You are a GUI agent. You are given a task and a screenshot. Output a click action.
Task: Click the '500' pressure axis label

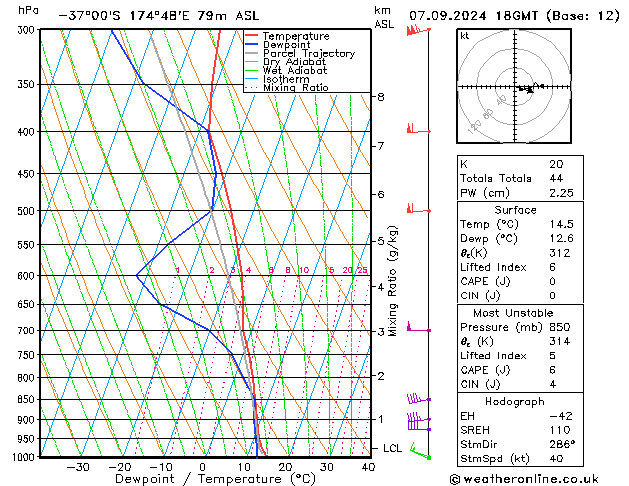(28, 211)
